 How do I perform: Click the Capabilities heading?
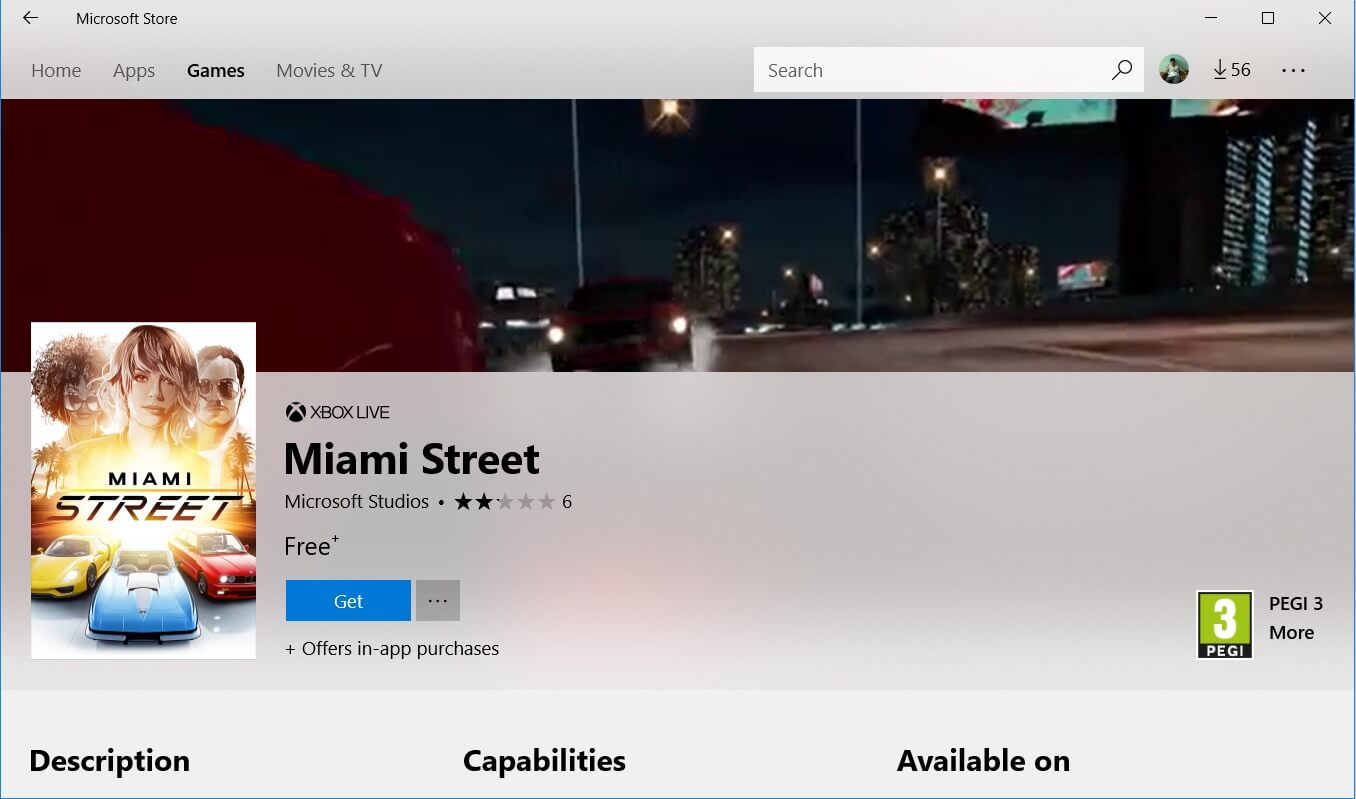coord(544,761)
